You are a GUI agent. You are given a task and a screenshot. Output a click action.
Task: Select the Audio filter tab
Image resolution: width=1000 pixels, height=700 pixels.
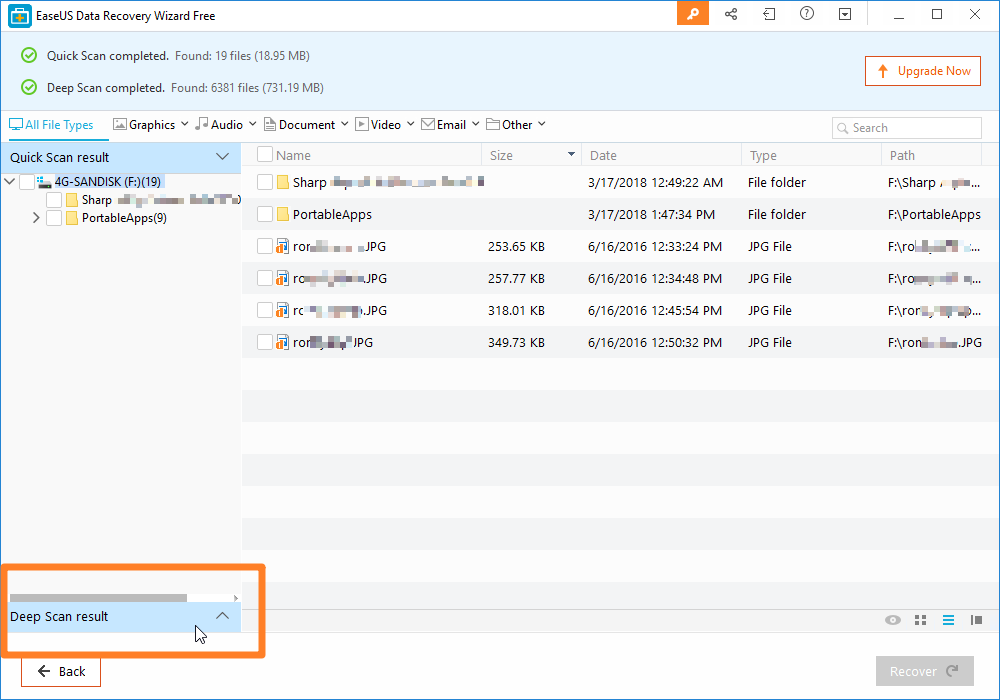coord(219,125)
